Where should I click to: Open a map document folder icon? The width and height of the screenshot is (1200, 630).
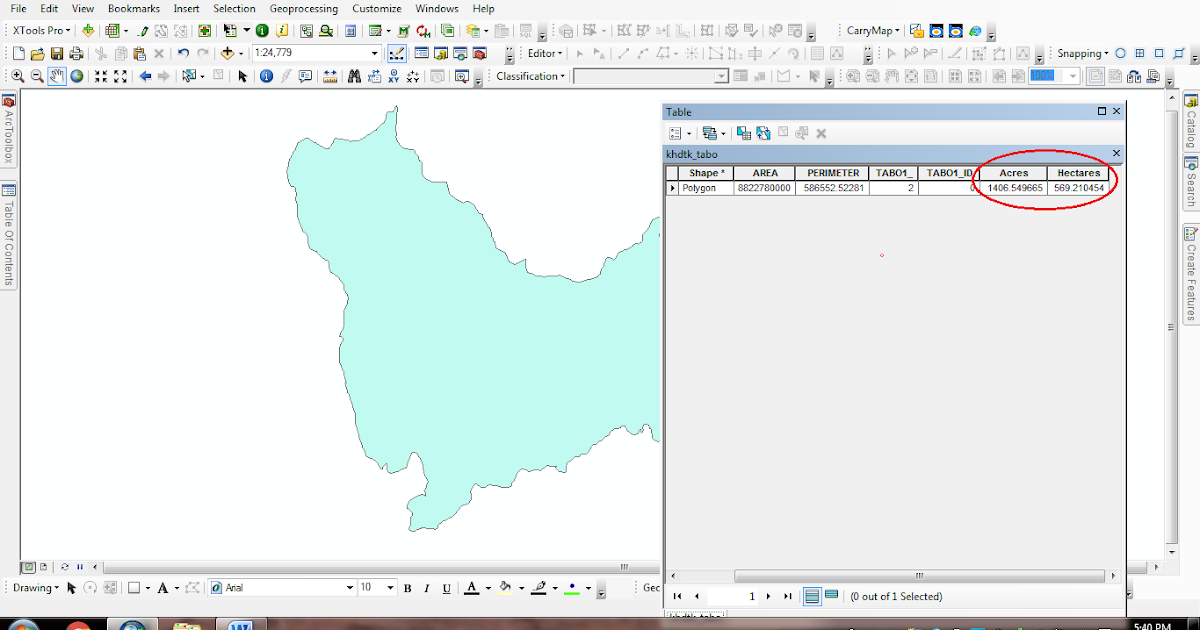[x=37, y=53]
